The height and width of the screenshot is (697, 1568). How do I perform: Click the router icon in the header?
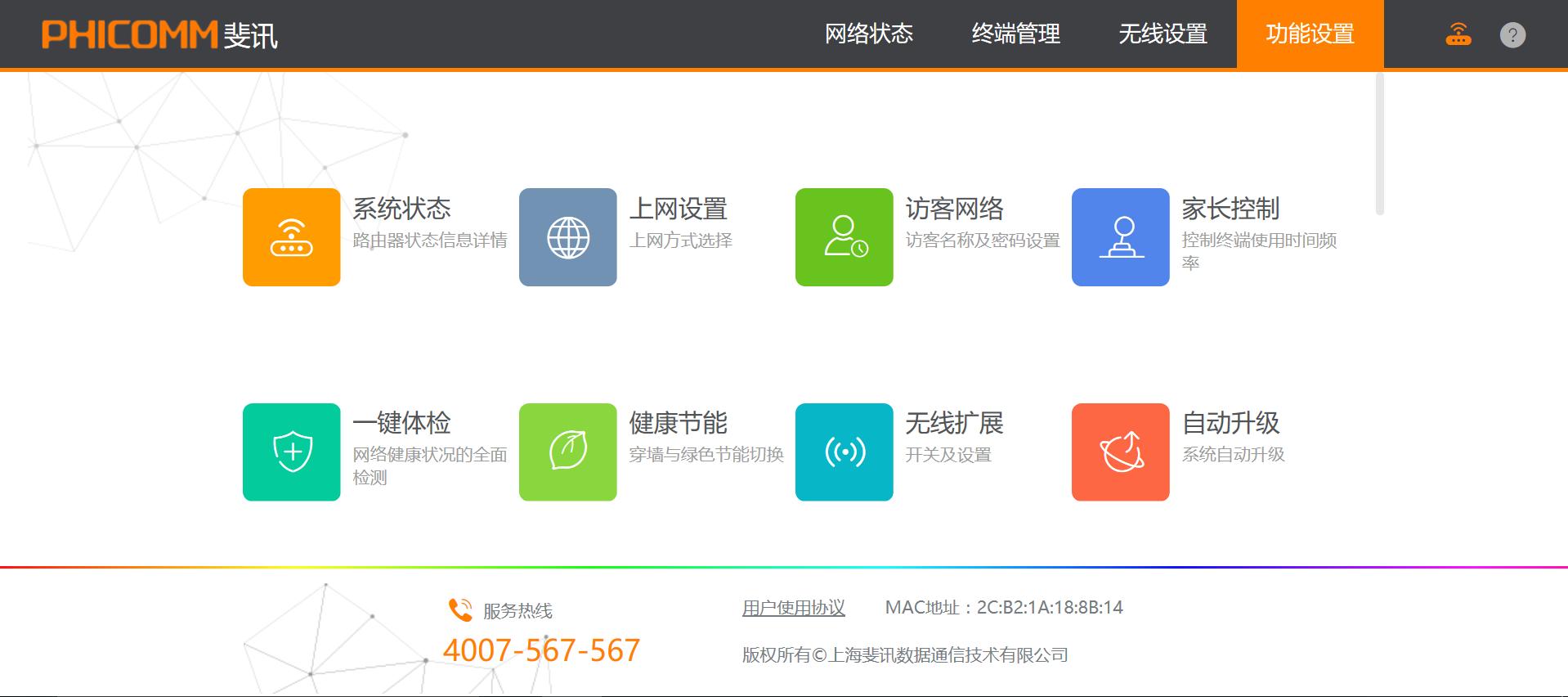(x=1458, y=34)
